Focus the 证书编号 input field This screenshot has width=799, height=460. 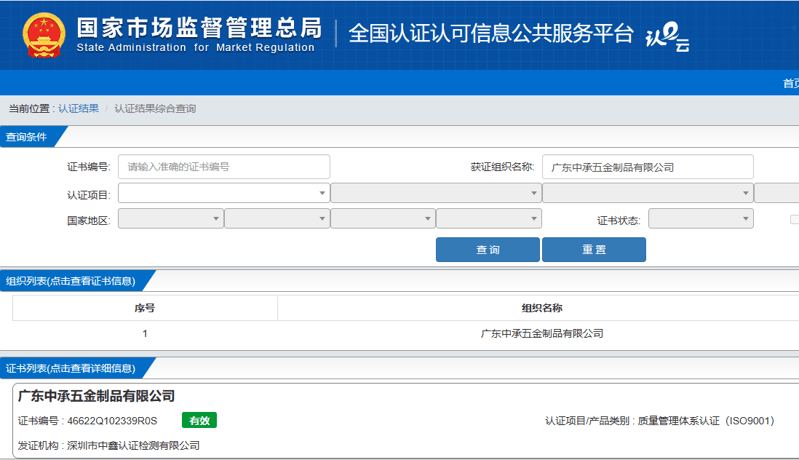223,167
